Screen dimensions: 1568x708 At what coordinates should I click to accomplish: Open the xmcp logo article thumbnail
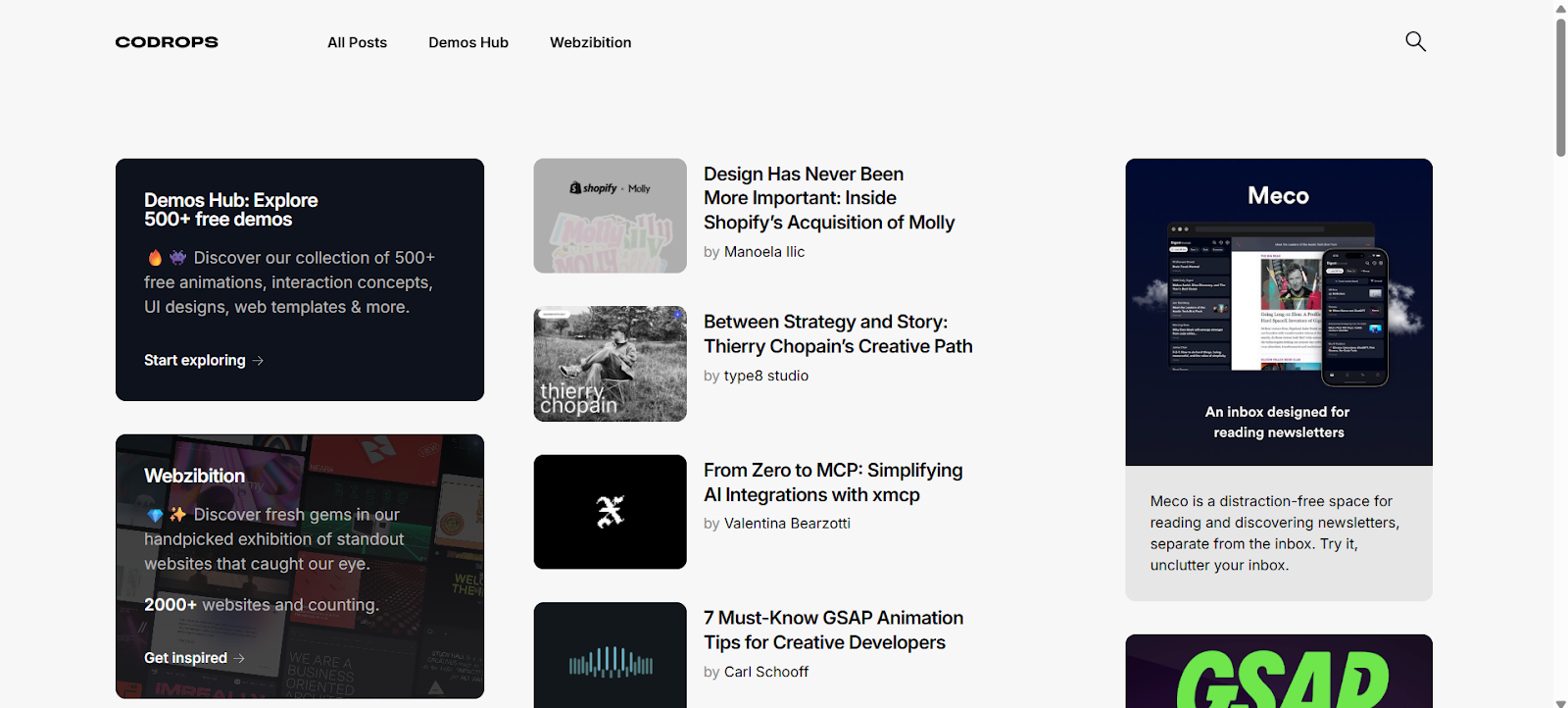(x=610, y=512)
